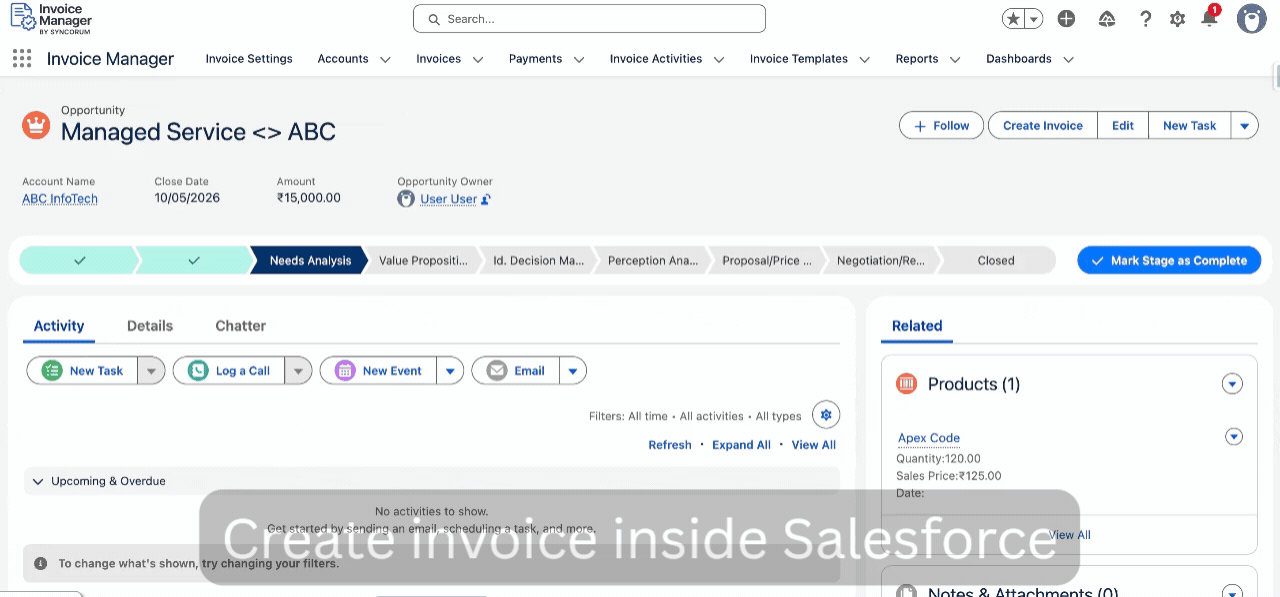Expand the Invoice Templates menu chevron
The image size is (1280, 597).
tap(864, 60)
